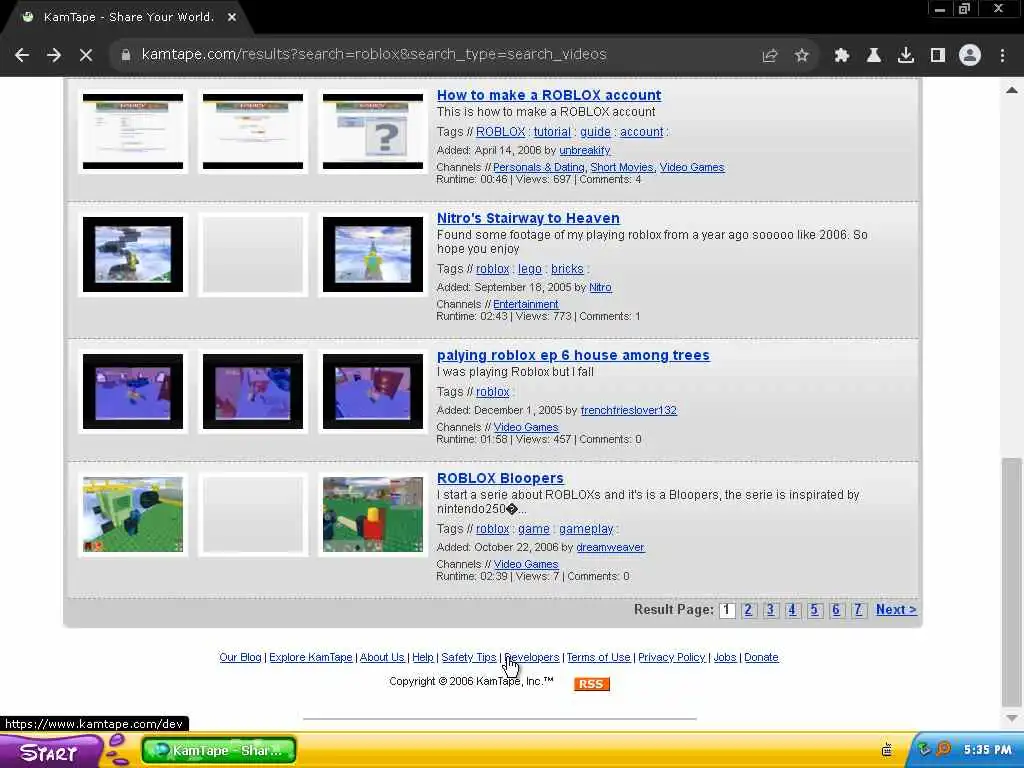
Task: Open the Chrome three-dot menu
Action: pos(1002,56)
